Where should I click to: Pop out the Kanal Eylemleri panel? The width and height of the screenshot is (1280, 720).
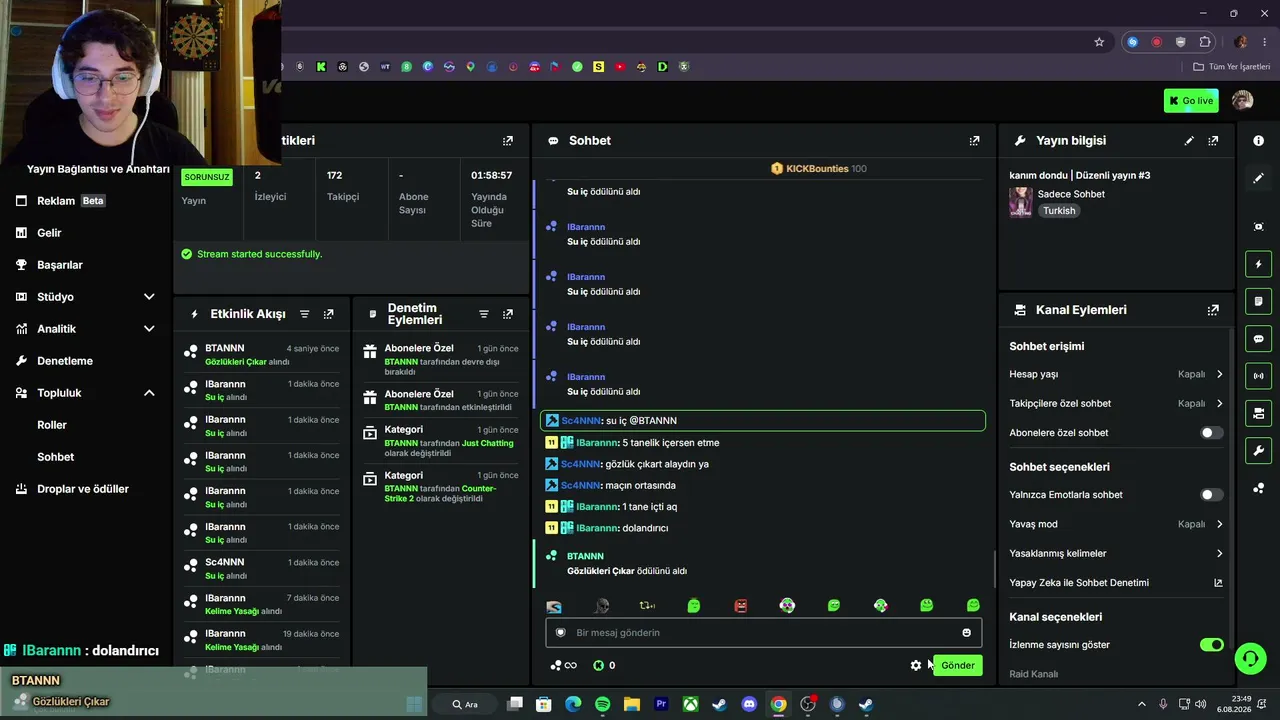1213,310
